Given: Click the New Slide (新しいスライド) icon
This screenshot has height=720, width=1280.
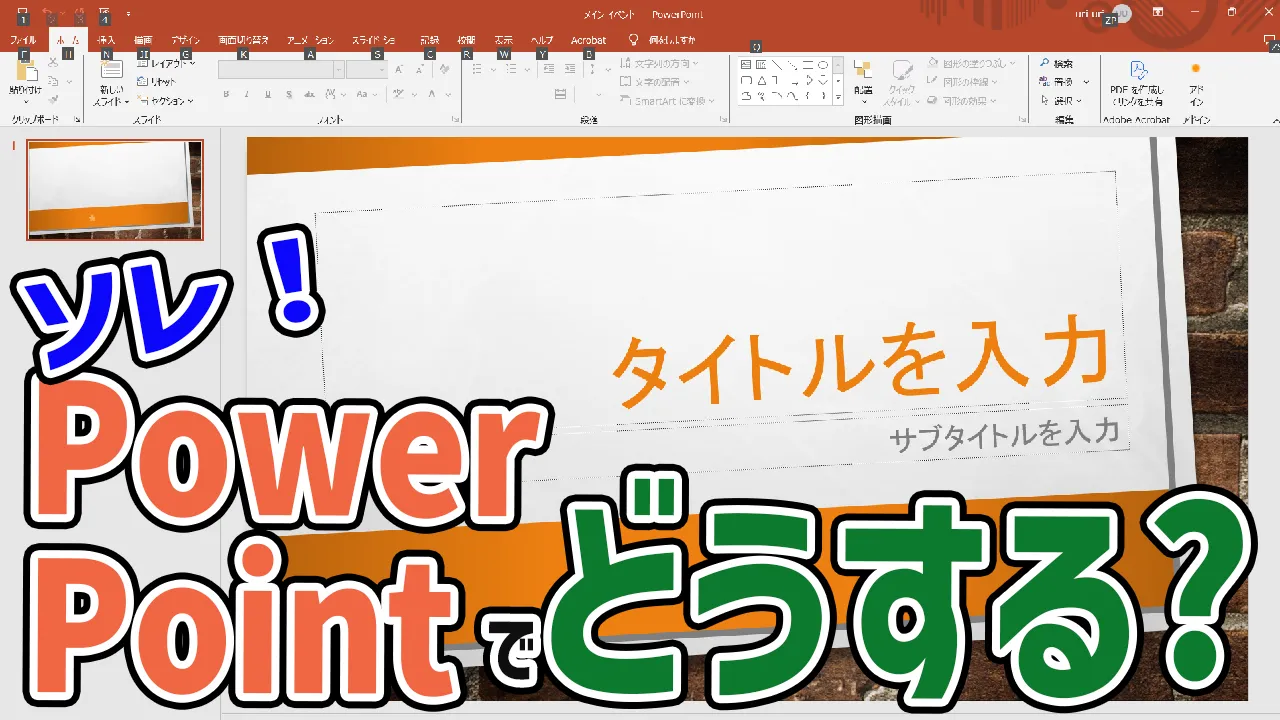Looking at the screenshot, I should pyautogui.click(x=111, y=72).
